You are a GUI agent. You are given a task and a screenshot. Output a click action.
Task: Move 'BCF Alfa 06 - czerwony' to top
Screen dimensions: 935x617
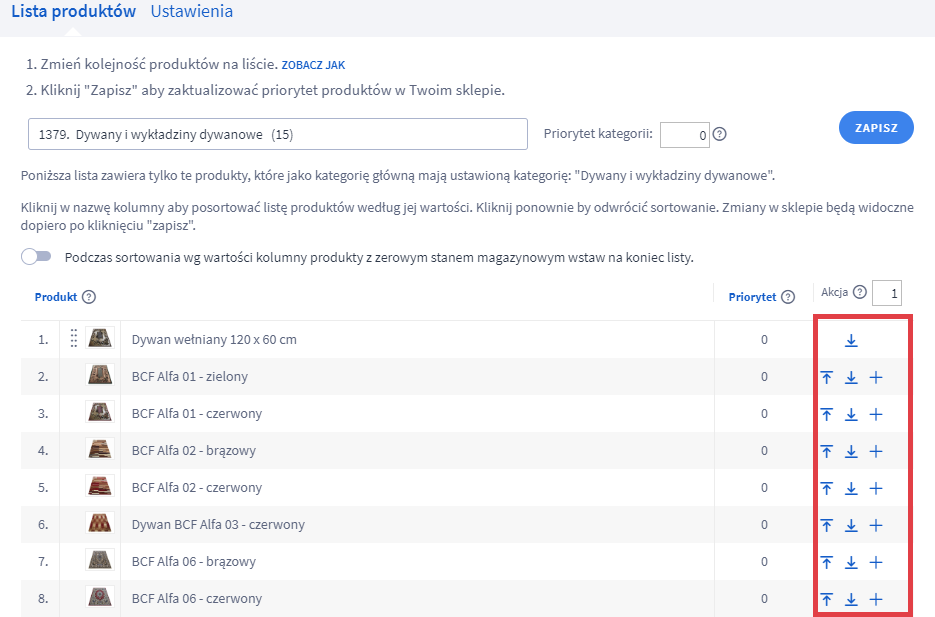(x=826, y=599)
